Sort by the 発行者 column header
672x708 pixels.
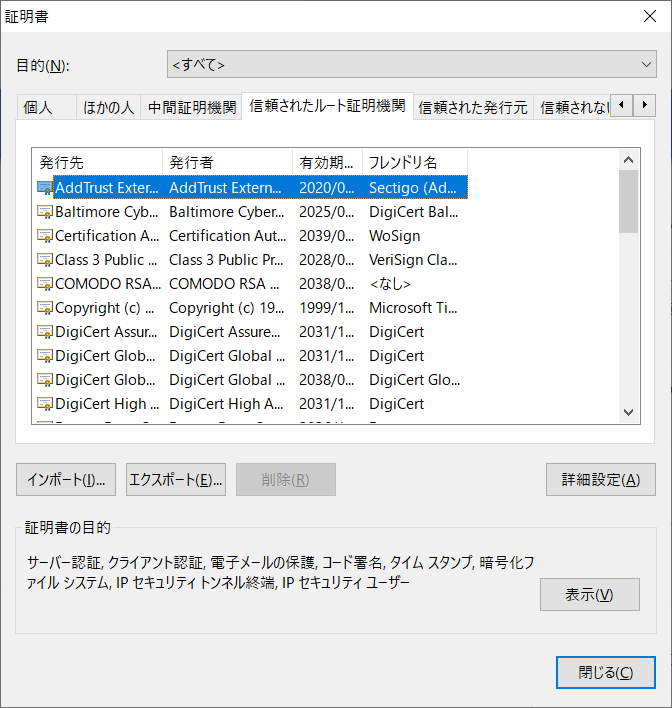[228, 162]
